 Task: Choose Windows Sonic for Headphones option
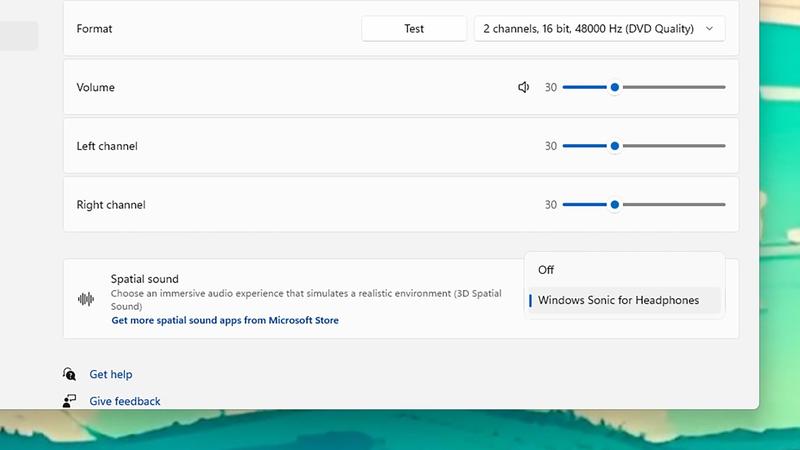pyautogui.click(x=618, y=300)
